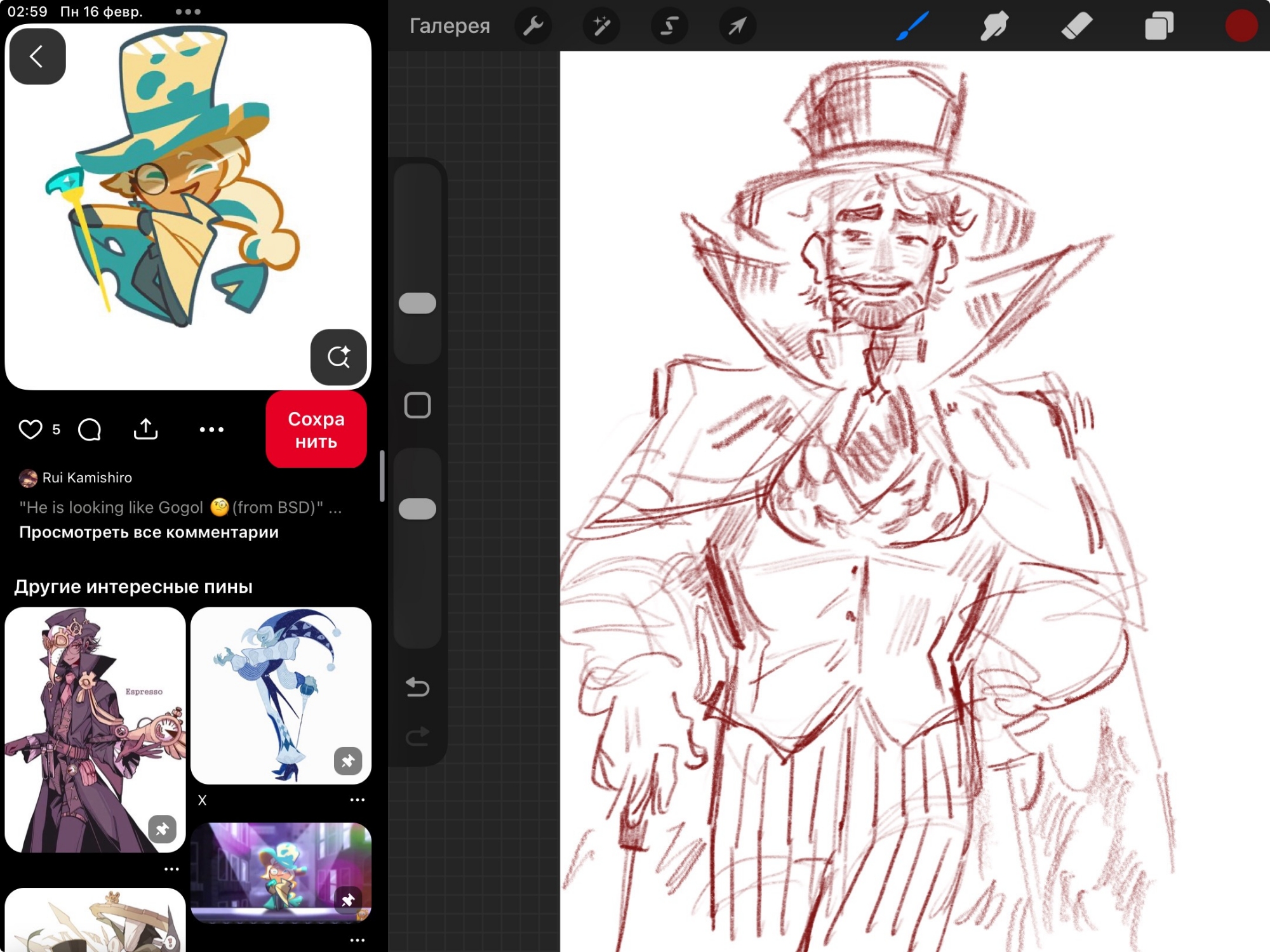Select the Eraser tool
The image size is (1270, 952).
[x=1077, y=26]
